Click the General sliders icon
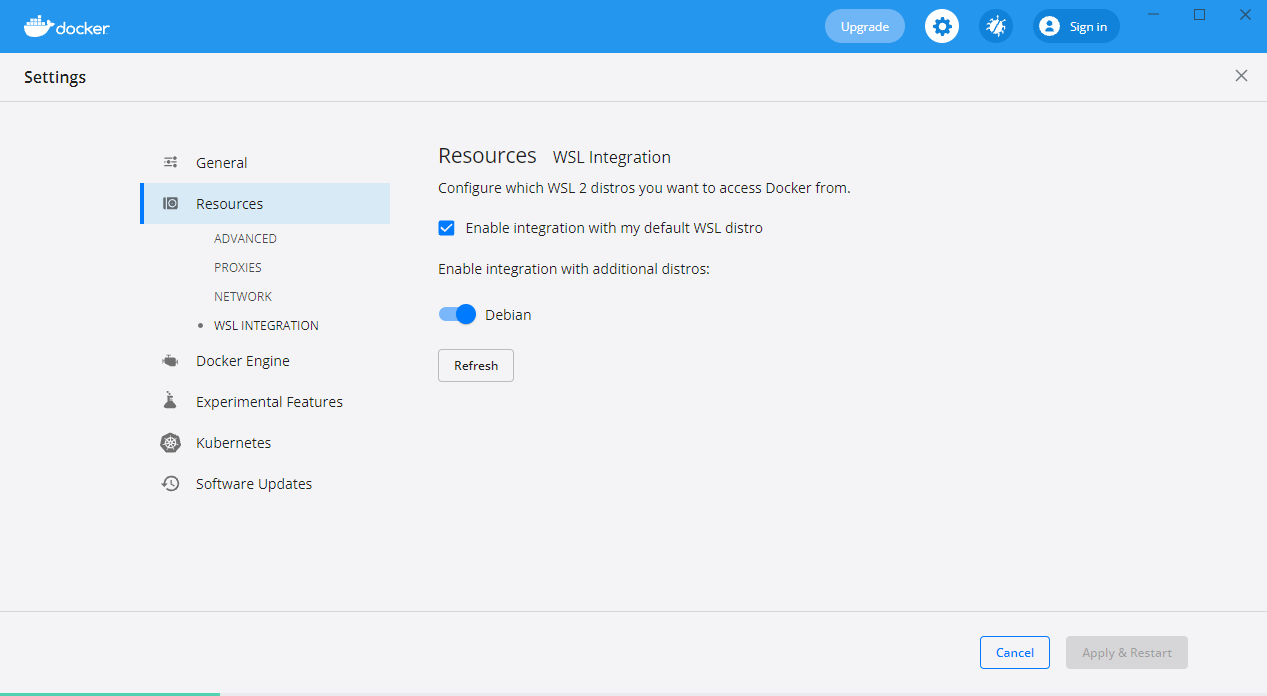 (171, 162)
